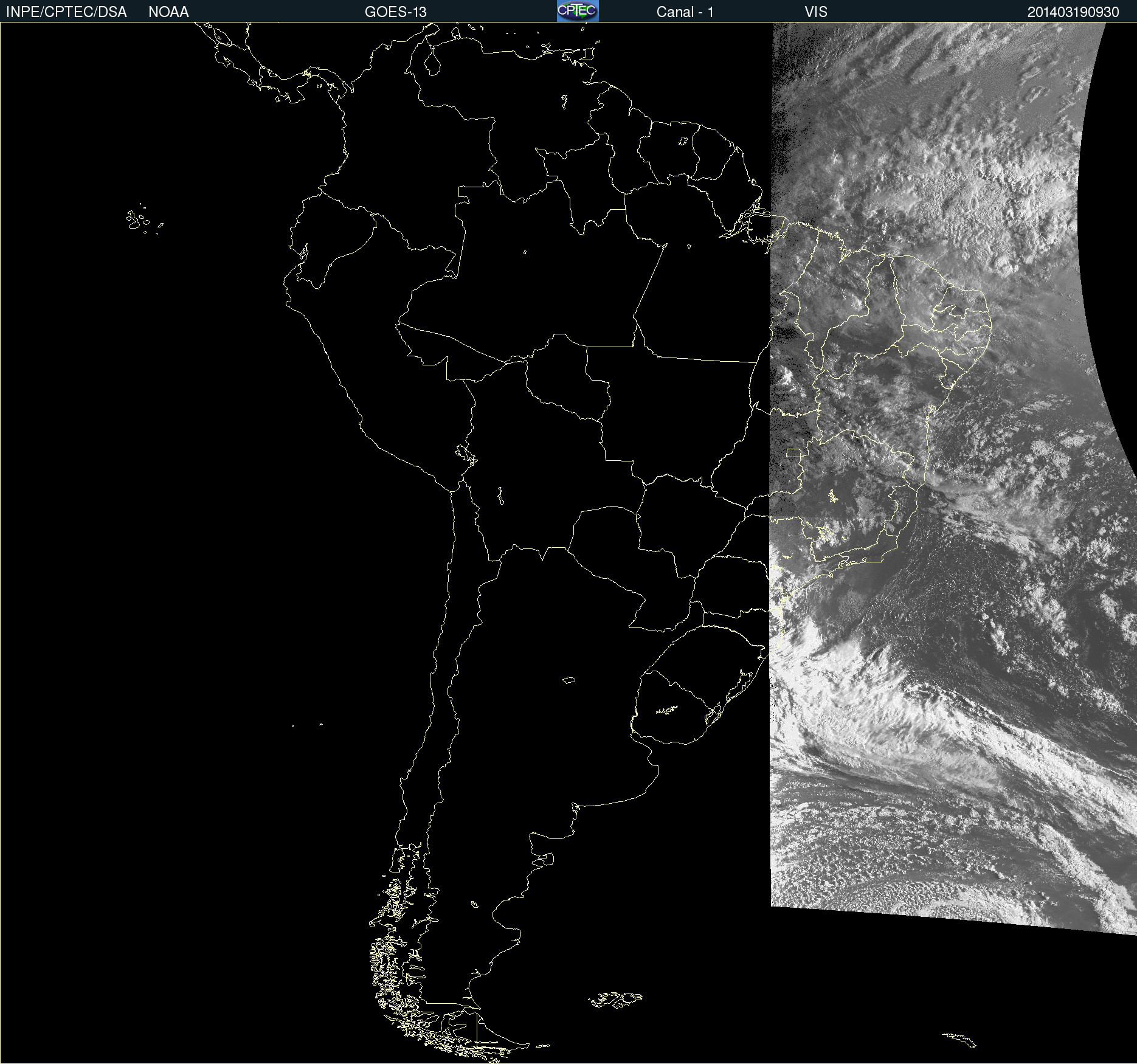Click the CPTEC logo in header
Viewport: 1137px width, 1064px height.
[x=578, y=11]
